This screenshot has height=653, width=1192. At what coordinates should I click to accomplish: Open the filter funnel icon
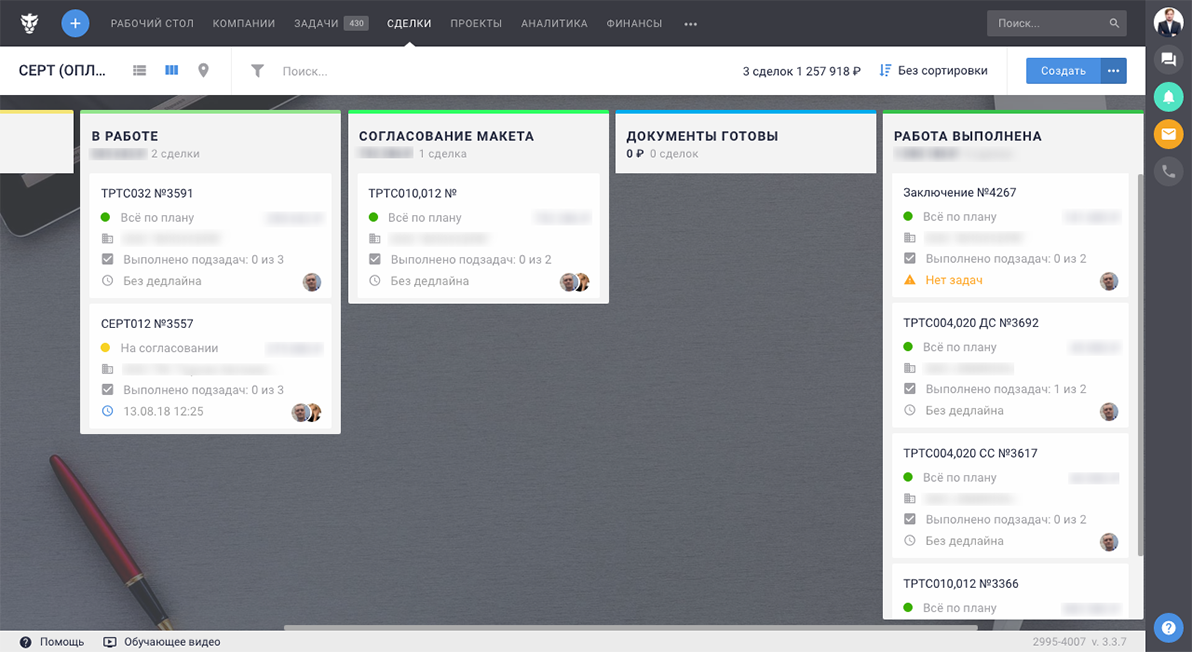coord(258,71)
